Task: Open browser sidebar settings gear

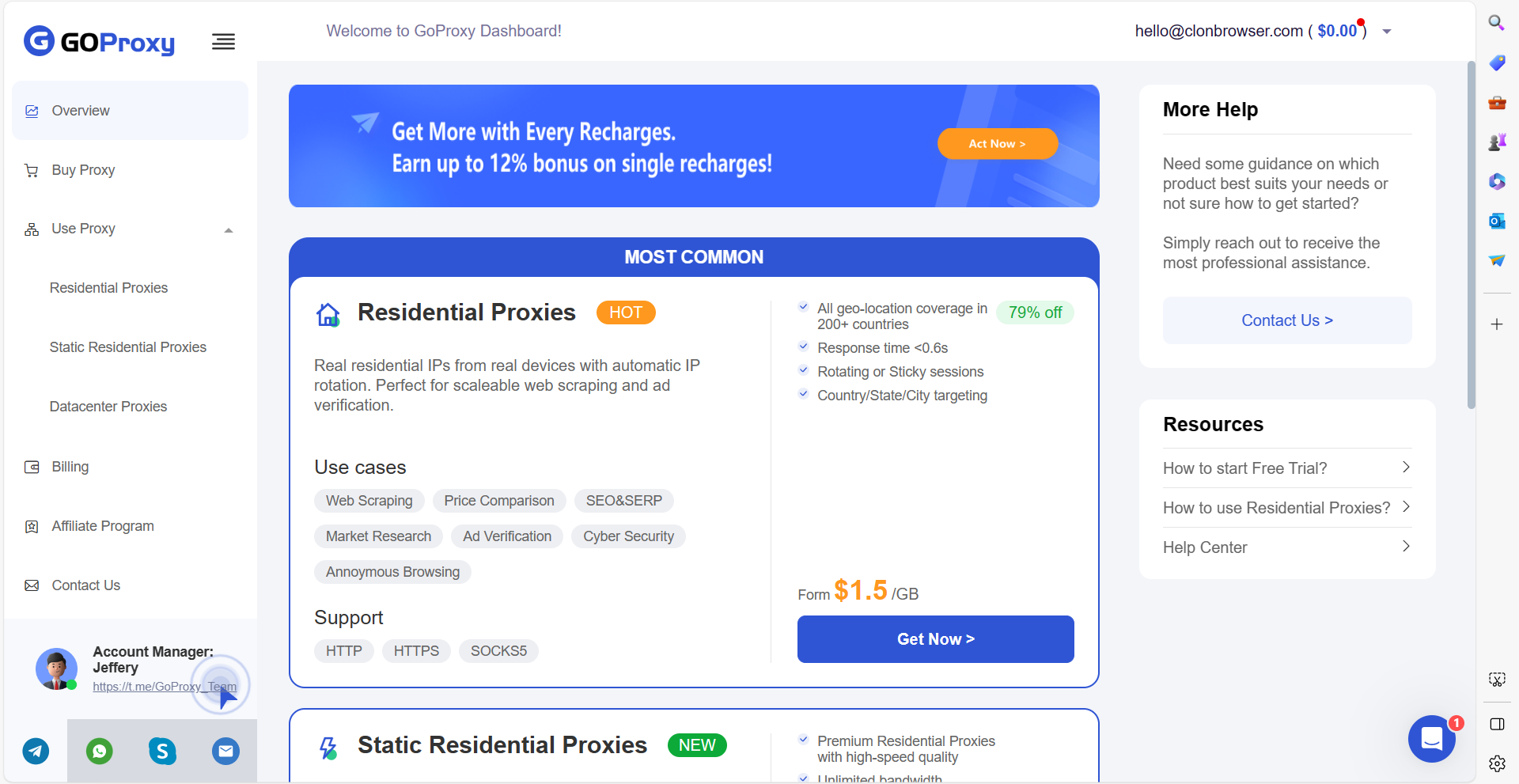Action: 1497,763
